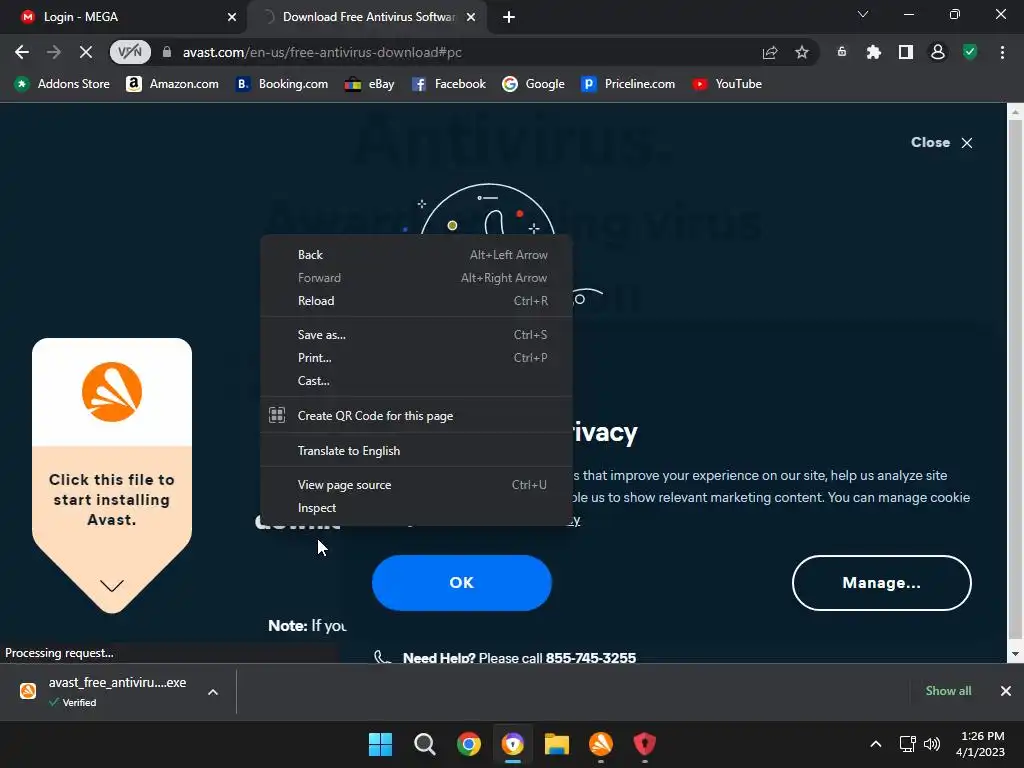This screenshot has height=768, width=1024.
Task: Click Avast logo in install hint card
Action: click(112, 392)
